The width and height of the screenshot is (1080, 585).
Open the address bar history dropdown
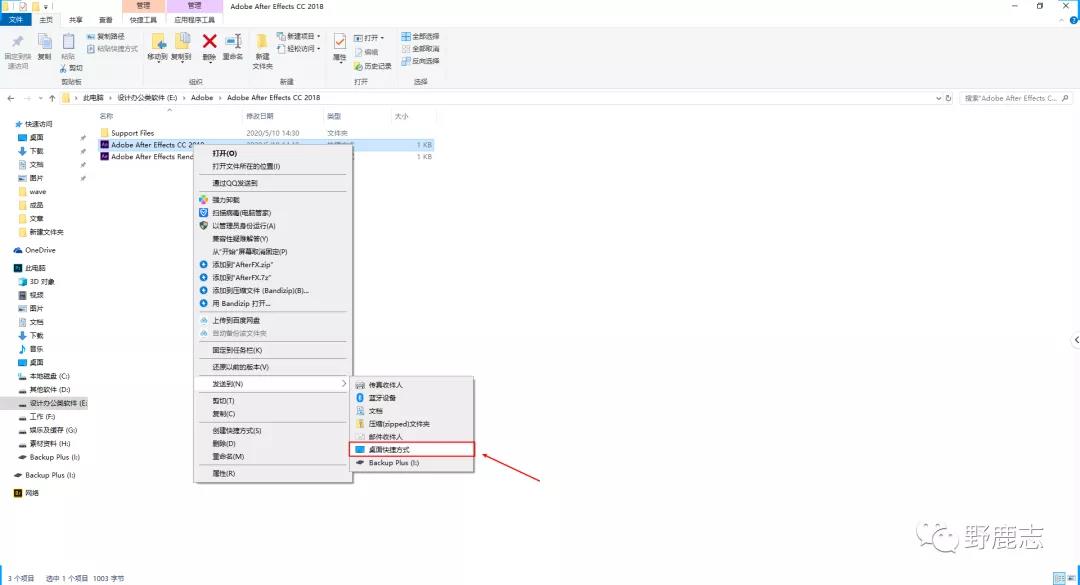[x=938, y=99]
